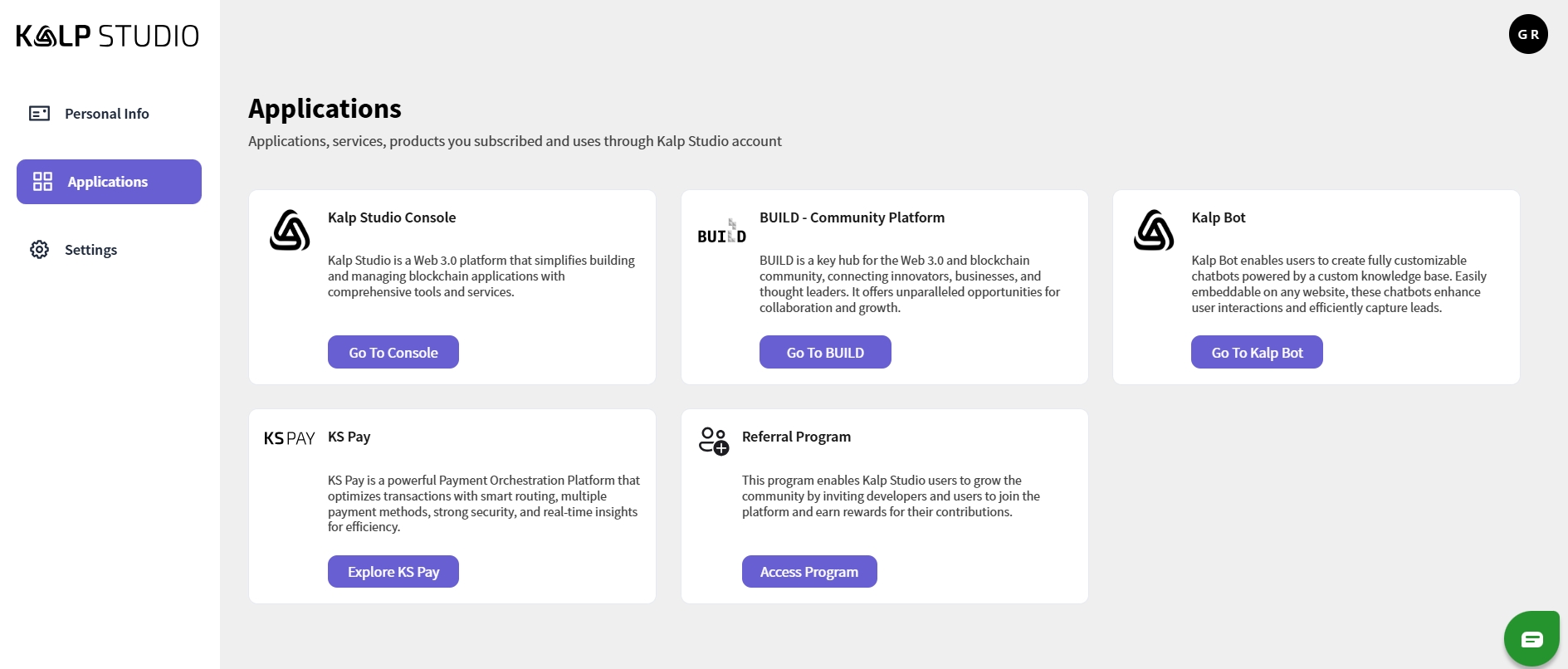Click the Explore KS Pay button

[x=393, y=572]
